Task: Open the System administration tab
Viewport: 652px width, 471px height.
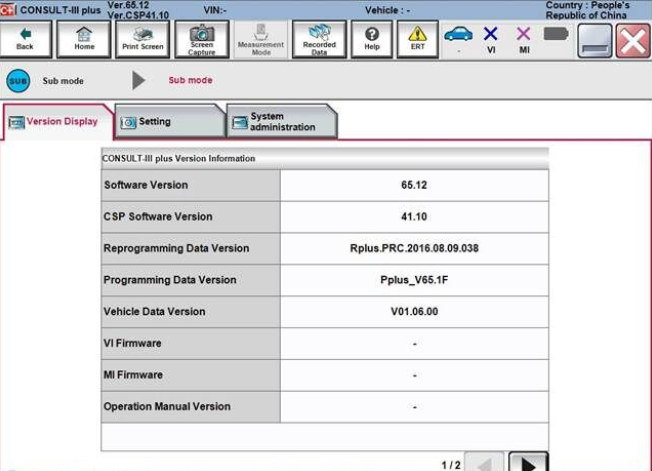Action: coord(282,121)
